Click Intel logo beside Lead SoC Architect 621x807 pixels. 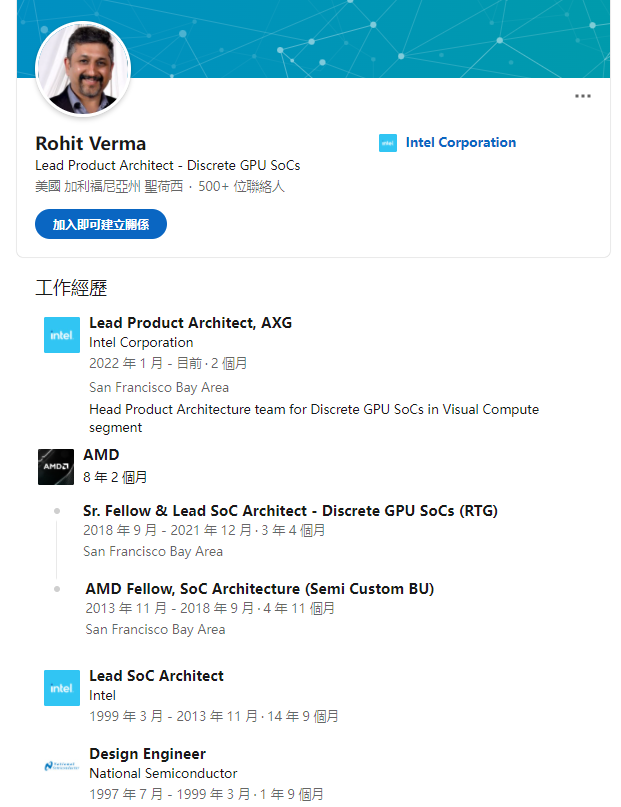(x=61, y=688)
